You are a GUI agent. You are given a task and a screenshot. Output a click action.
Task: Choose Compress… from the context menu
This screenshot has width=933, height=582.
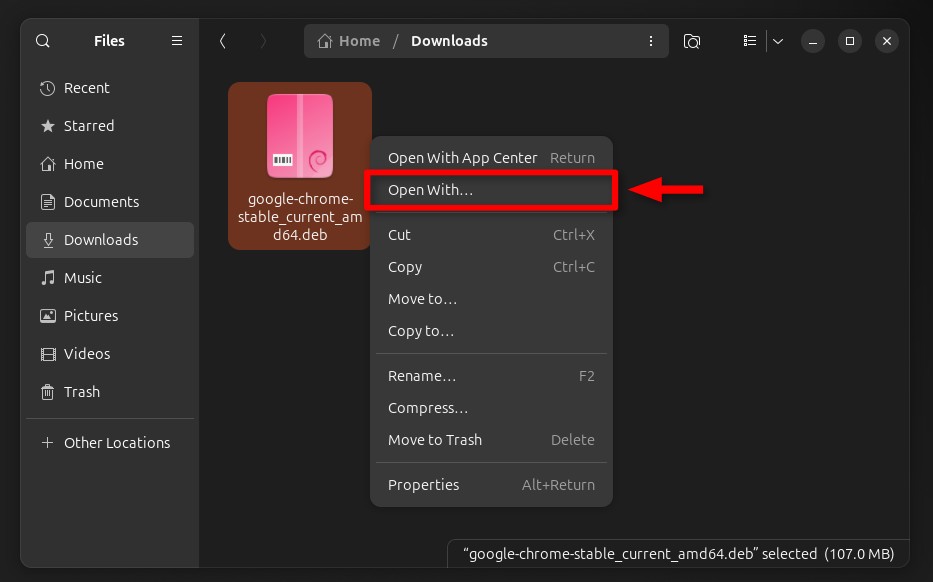pos(491,408)
